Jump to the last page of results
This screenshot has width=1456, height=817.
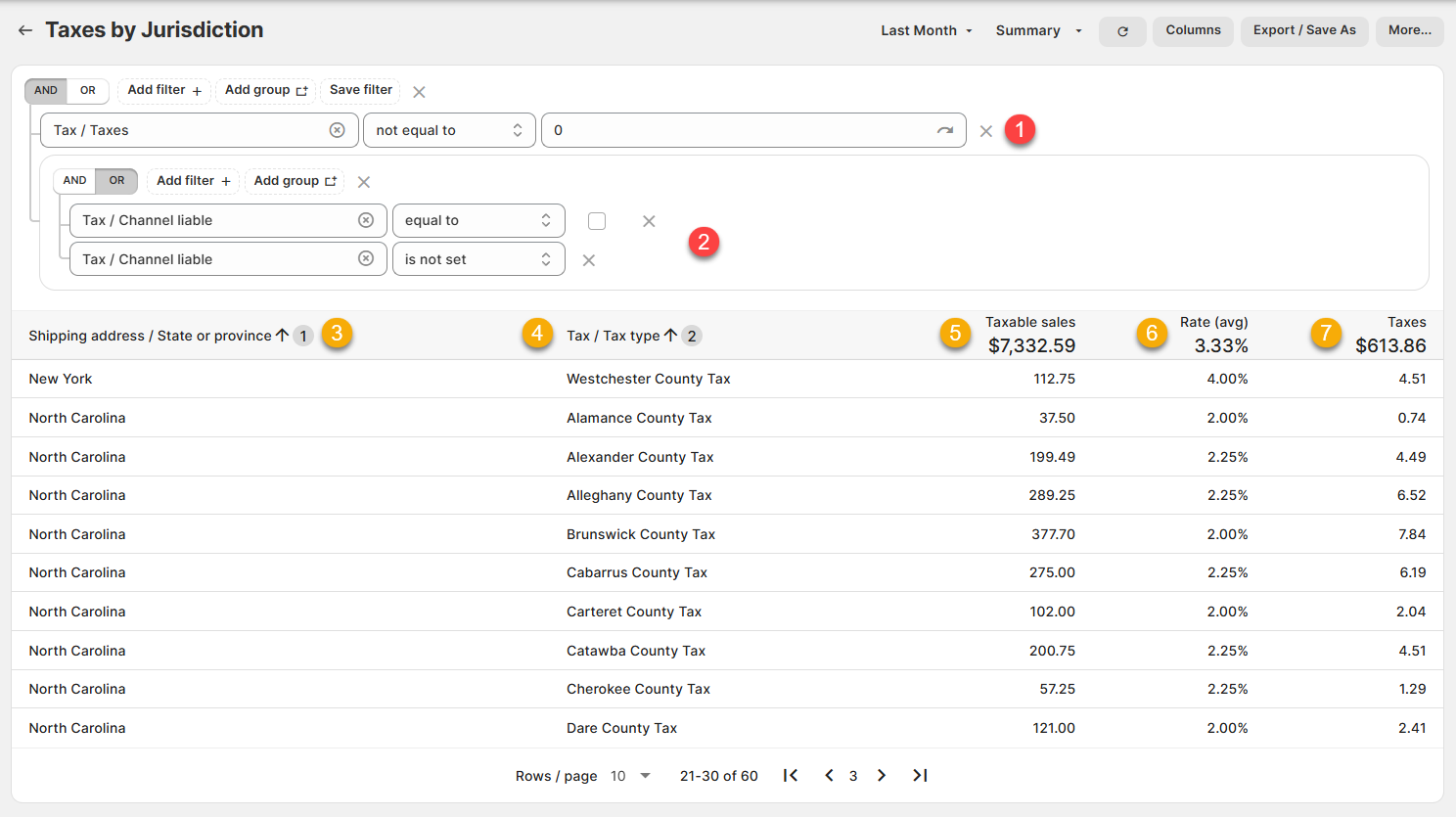(920, 776)
